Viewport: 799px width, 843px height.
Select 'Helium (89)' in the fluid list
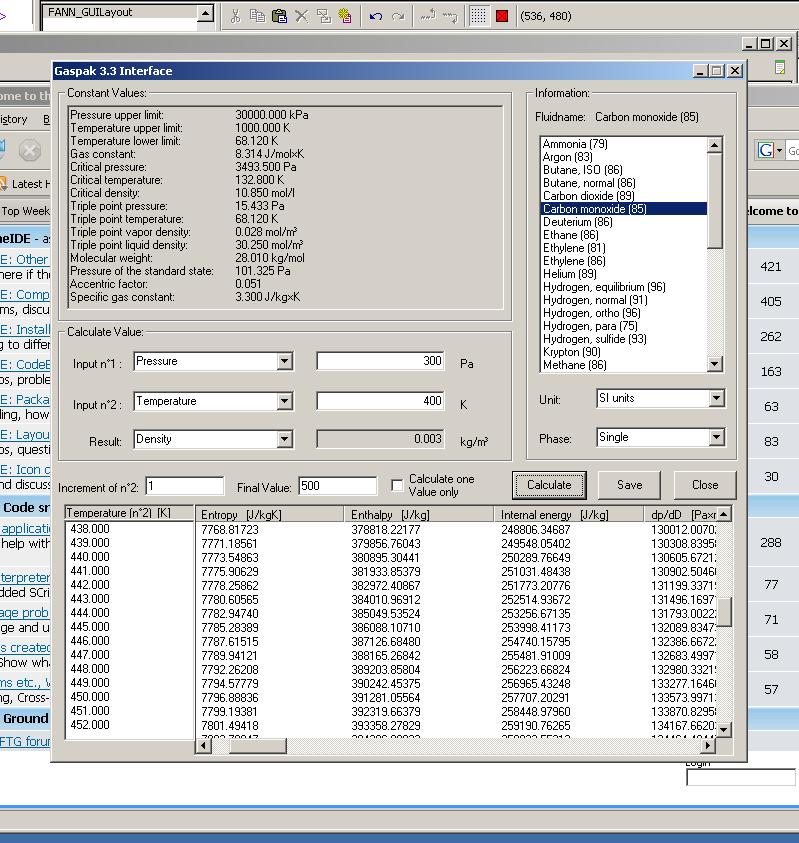[x=569, y=274]
